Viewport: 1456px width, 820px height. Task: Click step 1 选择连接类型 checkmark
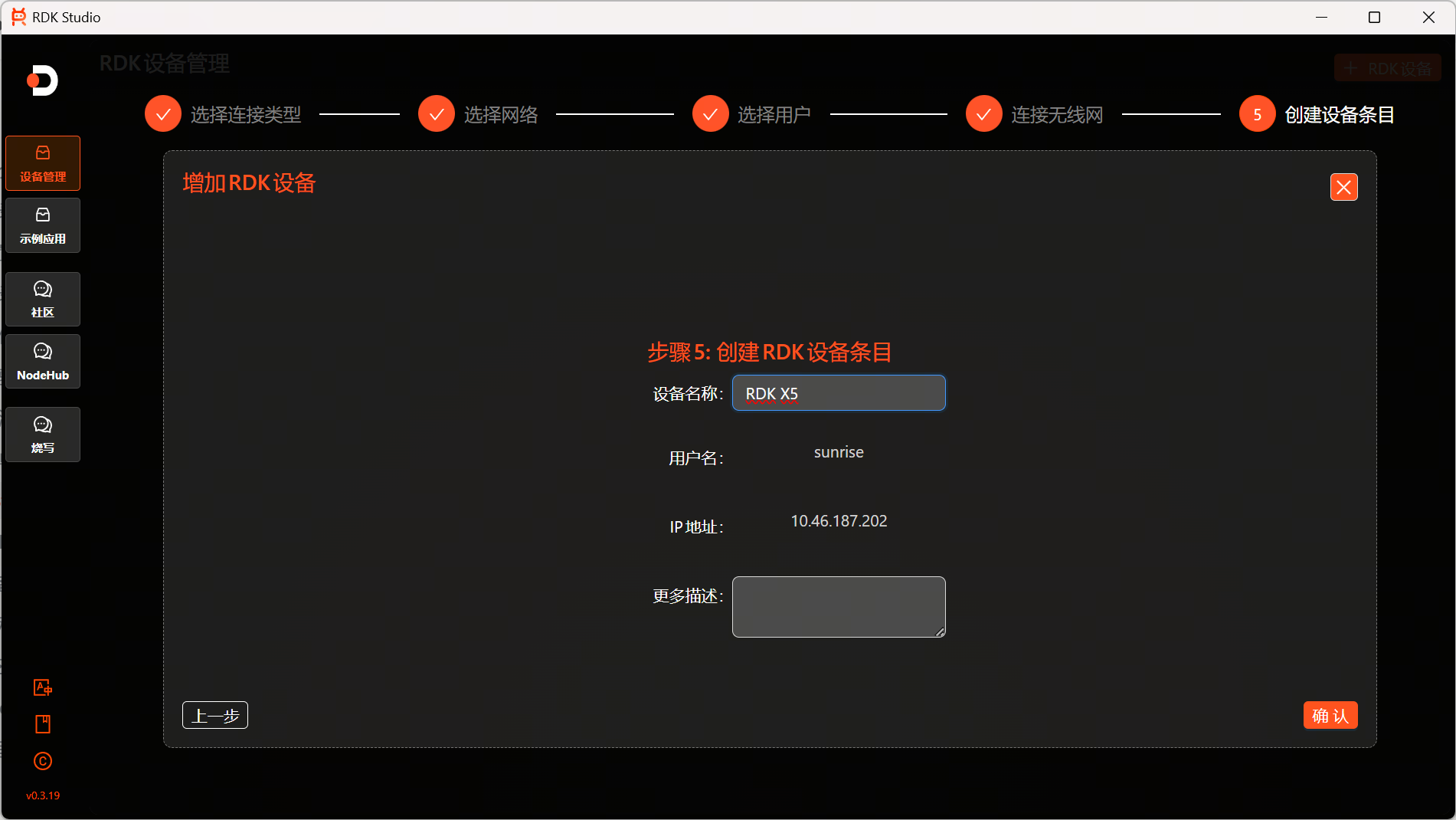pos(162,113)
